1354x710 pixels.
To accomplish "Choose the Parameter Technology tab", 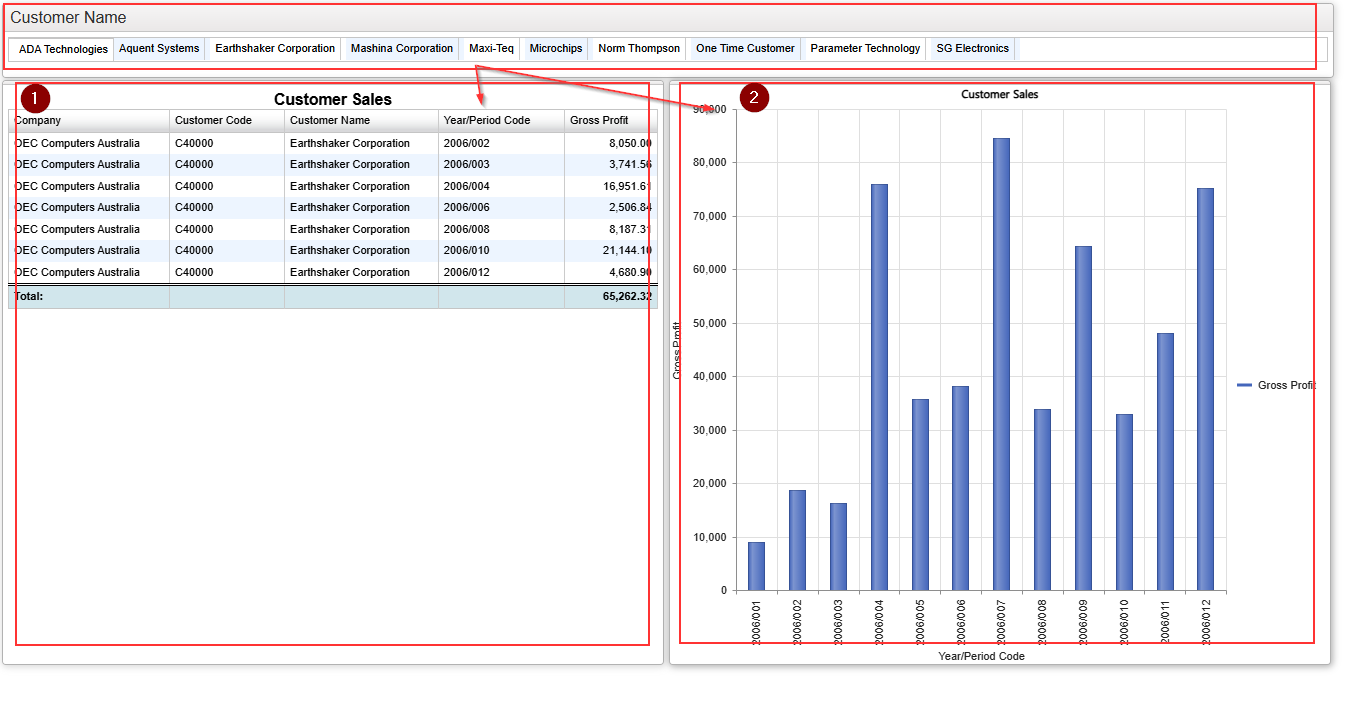I will coord(865,48).
